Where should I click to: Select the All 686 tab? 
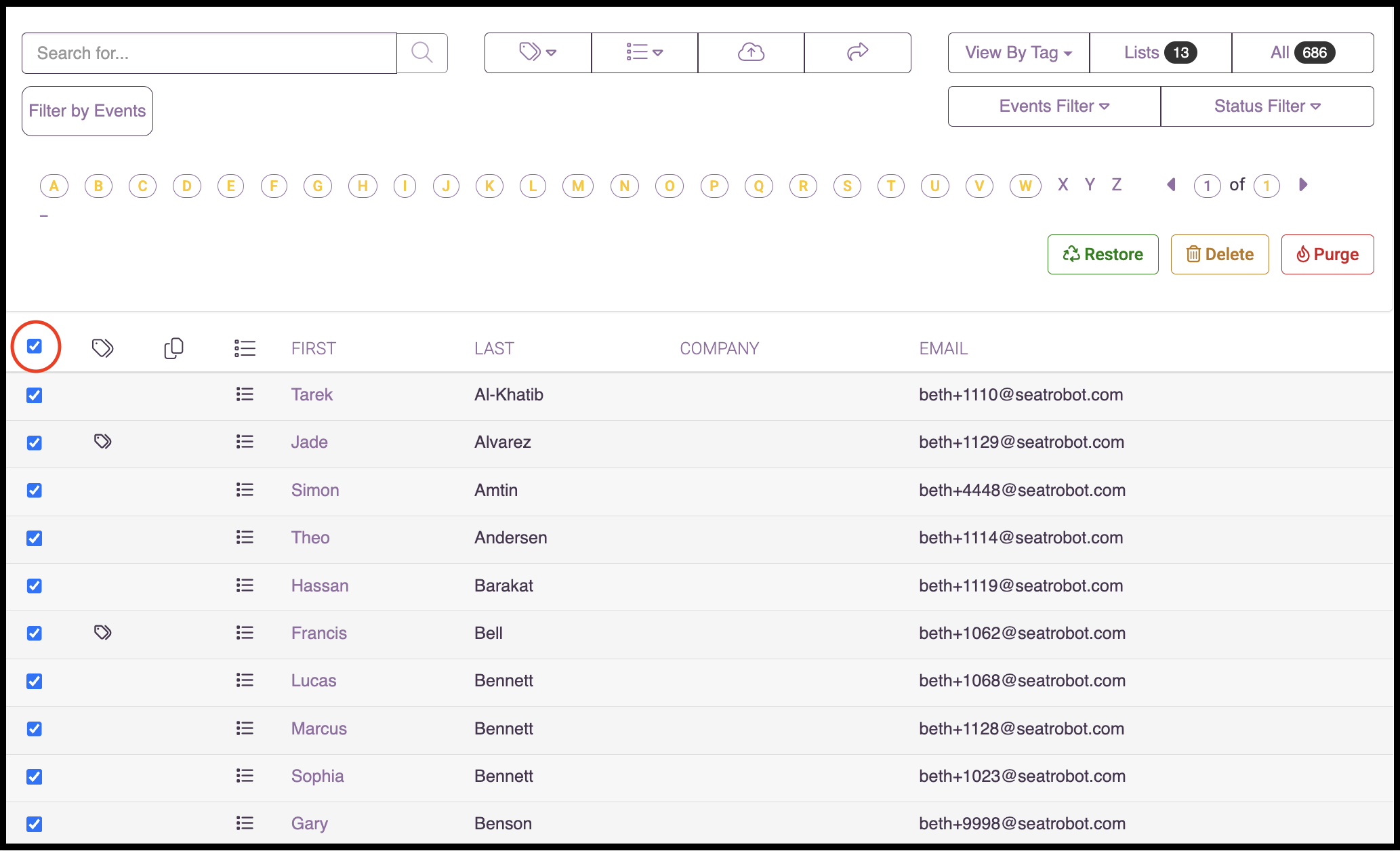coord(1303,53)
